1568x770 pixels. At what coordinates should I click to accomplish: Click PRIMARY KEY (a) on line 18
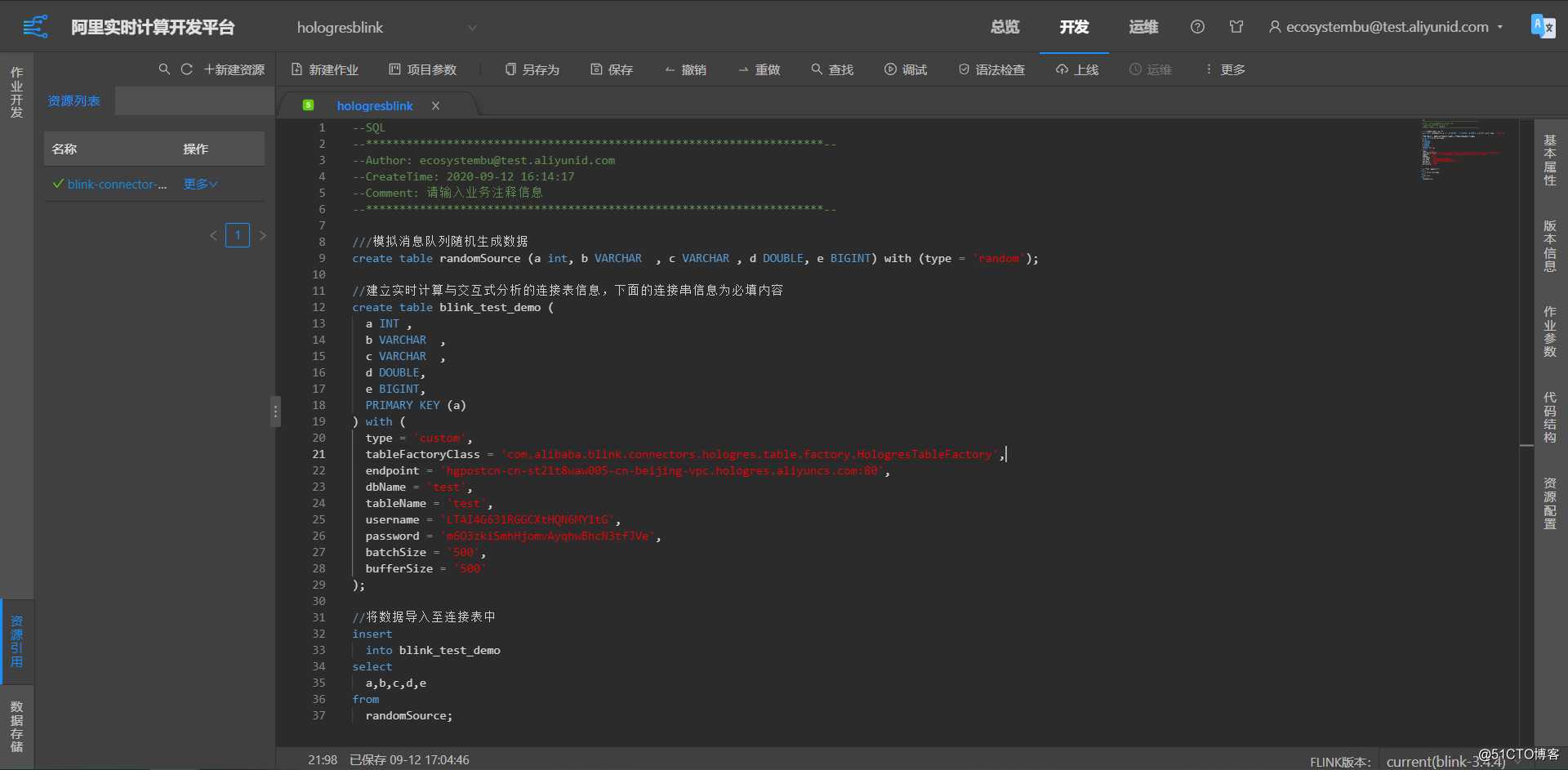point(416,405)
